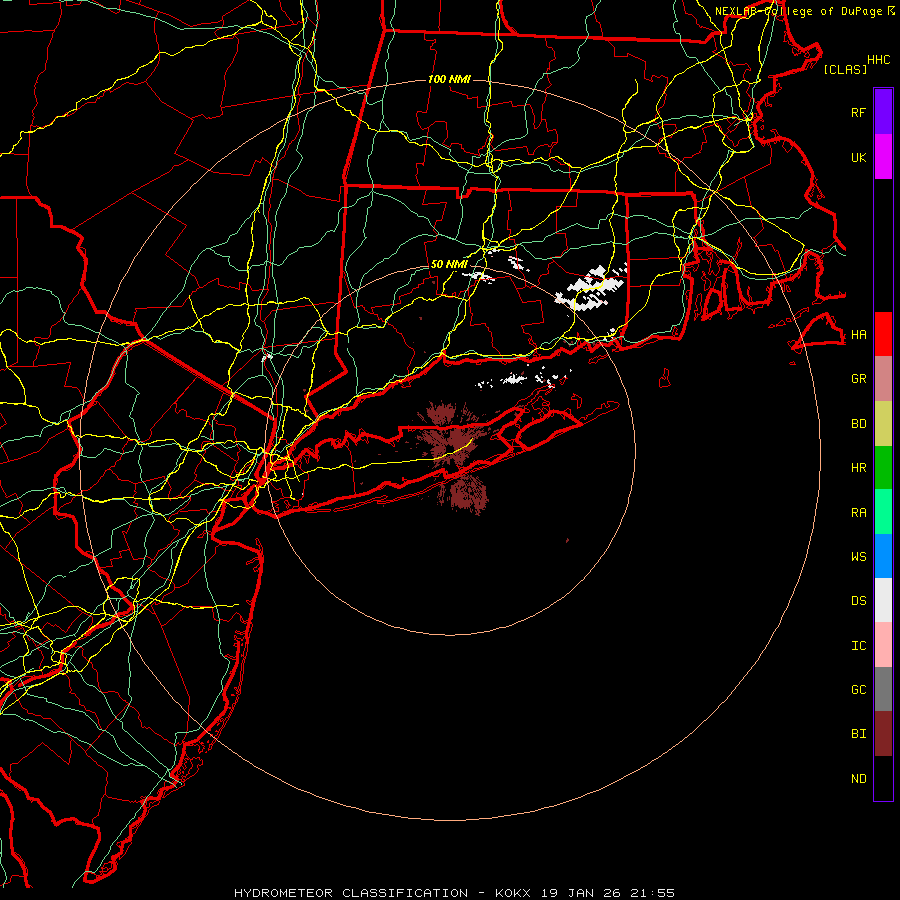Click the GC legend label
The height and width of the screenshot is (900, 900).
(x=859, y=690)
